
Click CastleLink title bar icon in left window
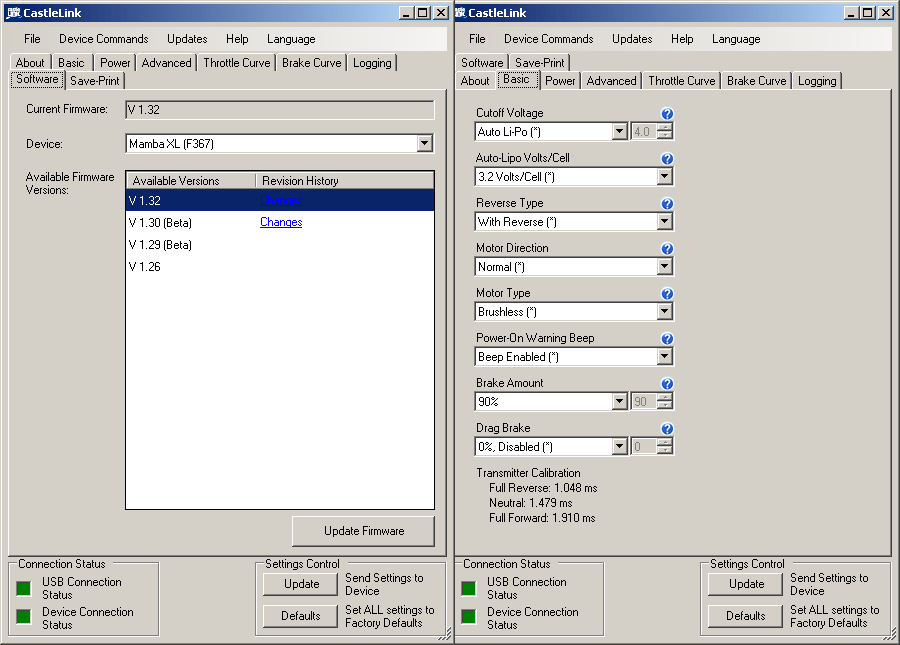[13, 13]
